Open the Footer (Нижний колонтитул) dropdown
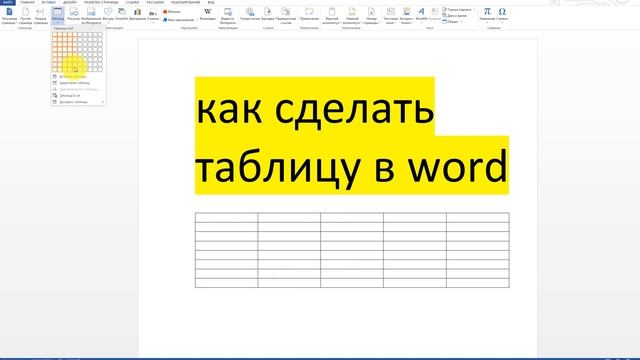640x360 pixels. coord(352,16)
